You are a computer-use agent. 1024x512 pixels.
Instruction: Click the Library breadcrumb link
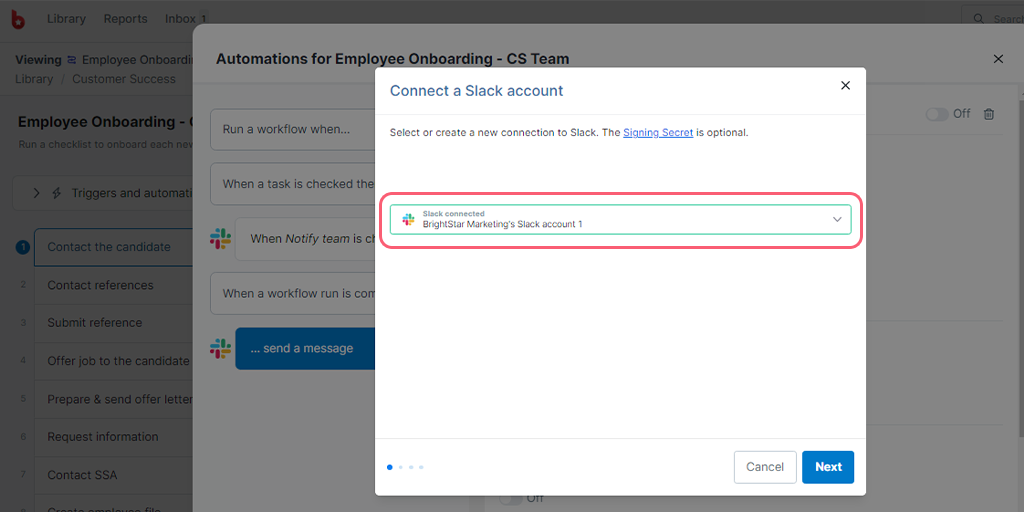(34, 79)
